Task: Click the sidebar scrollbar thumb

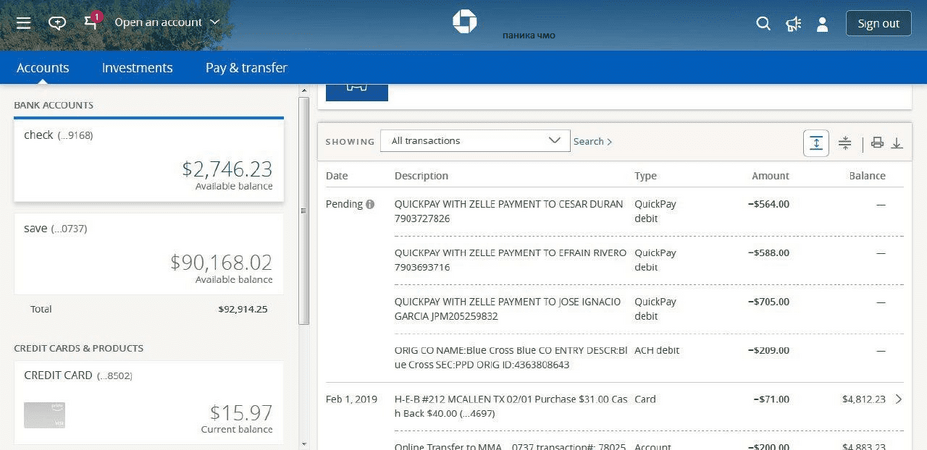Action: point(304,211)
